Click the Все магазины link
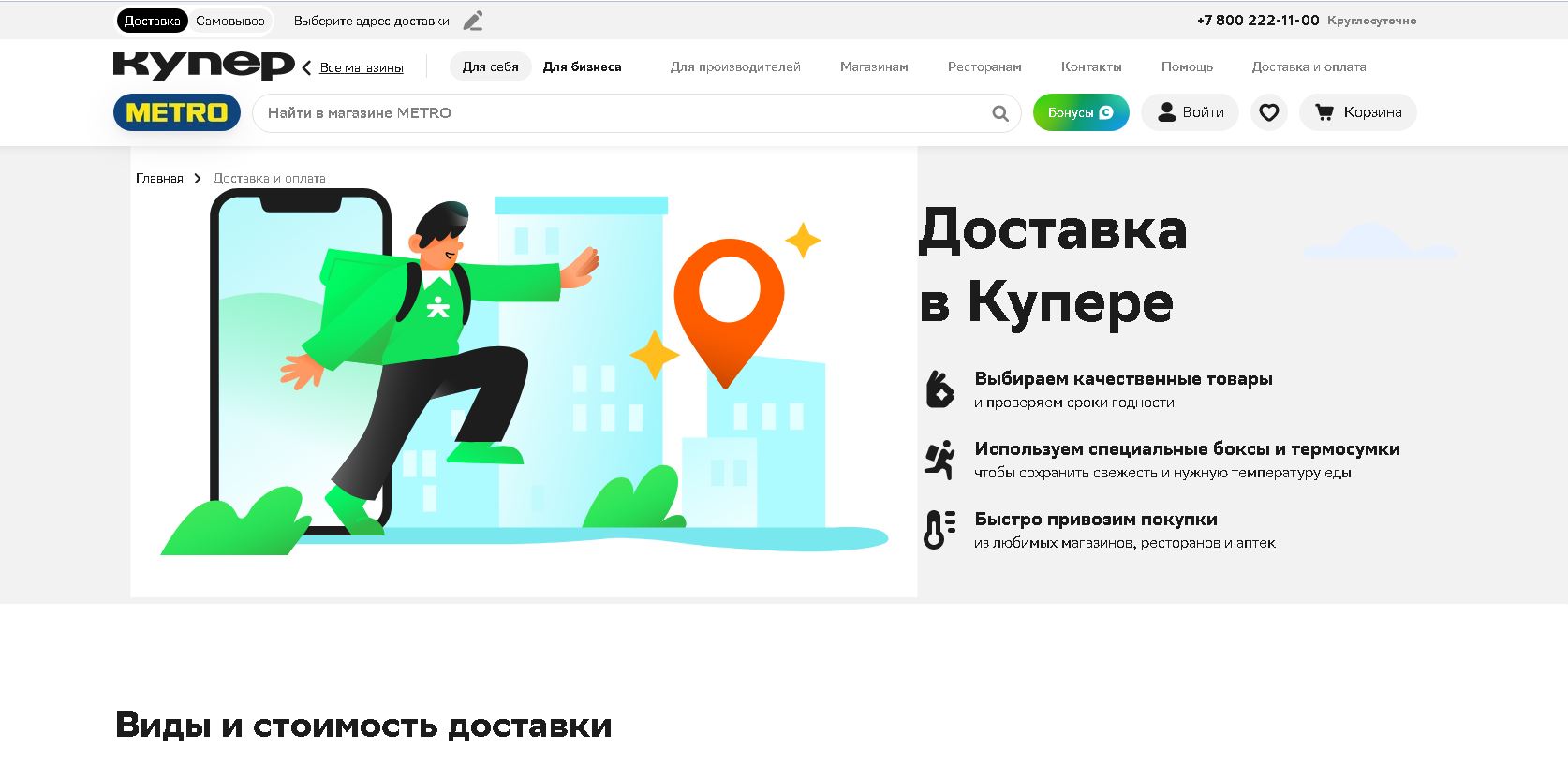Screen dimensions: 1568x777 pyautogui.click(x=362, y=67)
